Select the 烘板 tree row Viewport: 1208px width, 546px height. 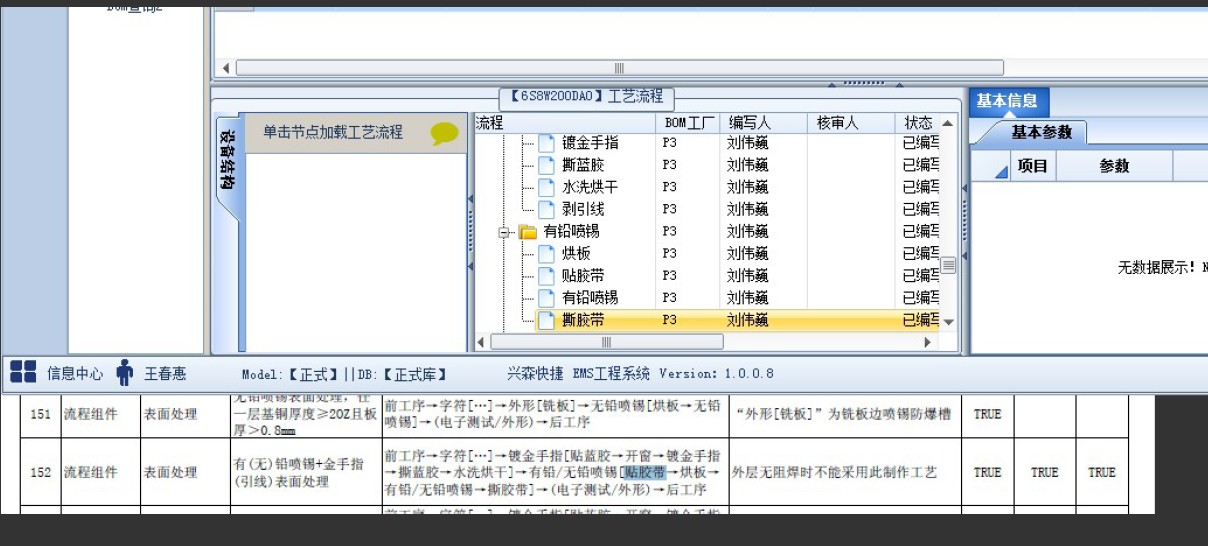click(x=706, y=254)
